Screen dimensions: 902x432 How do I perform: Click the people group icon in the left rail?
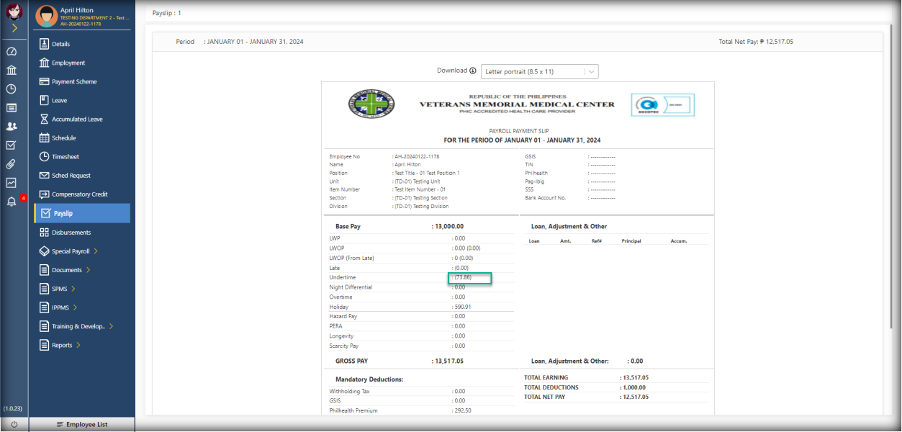(x=11, y=126)
